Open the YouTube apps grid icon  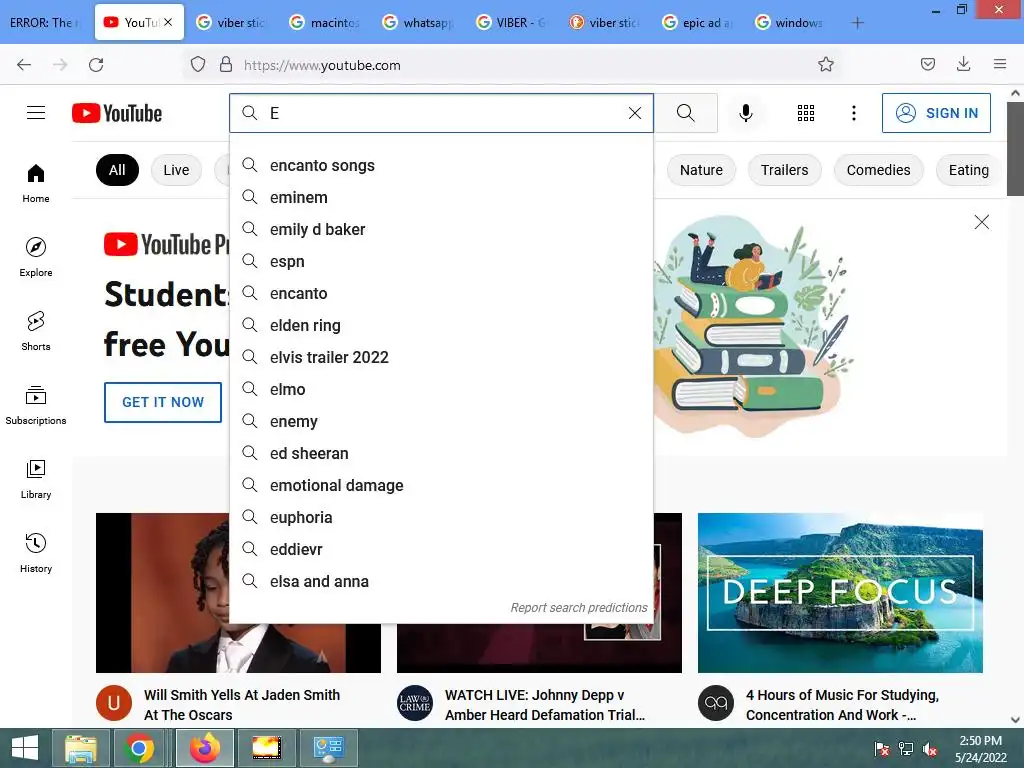tap(806, 113)
